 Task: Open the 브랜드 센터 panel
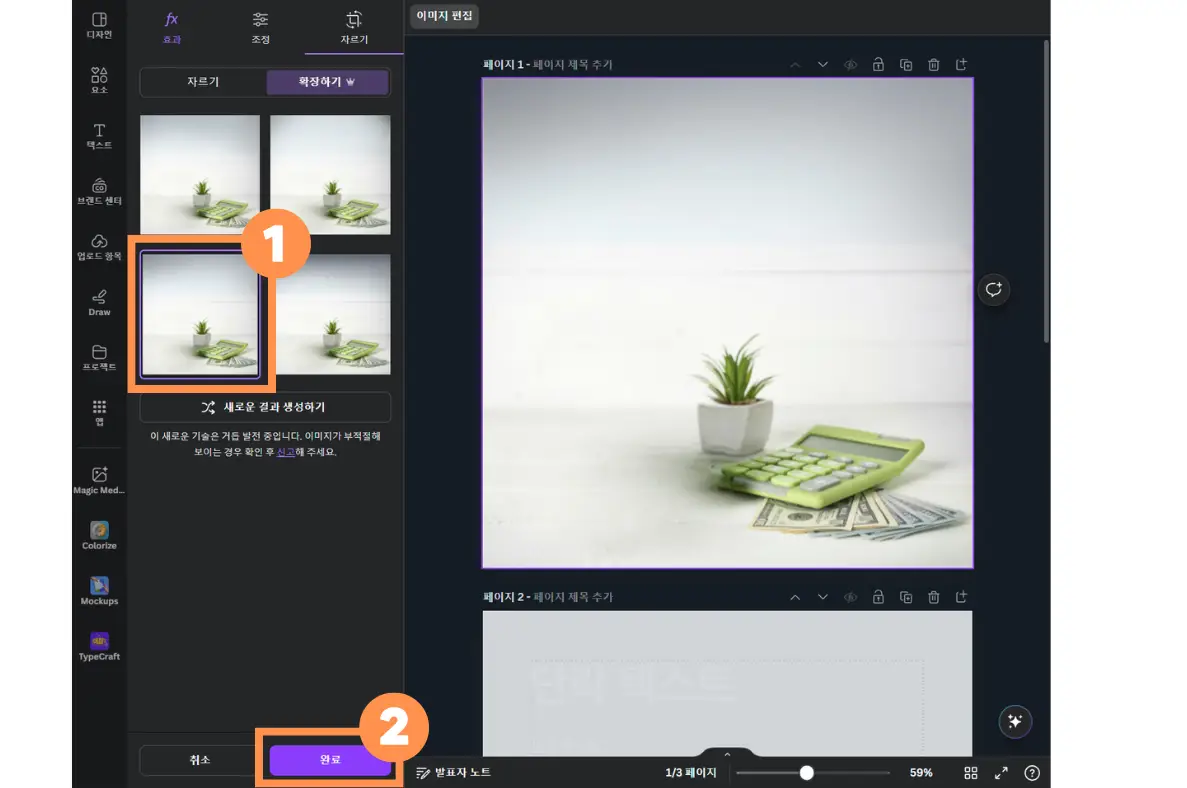99,192
